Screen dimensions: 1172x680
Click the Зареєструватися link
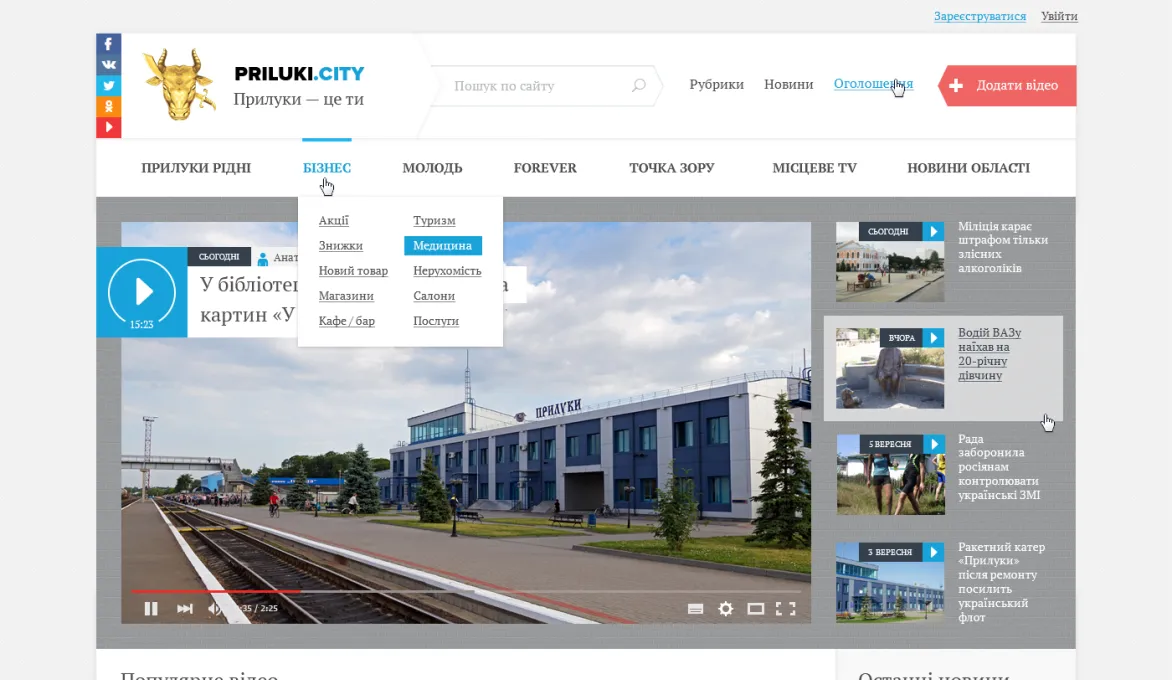[x=980, y=16]
